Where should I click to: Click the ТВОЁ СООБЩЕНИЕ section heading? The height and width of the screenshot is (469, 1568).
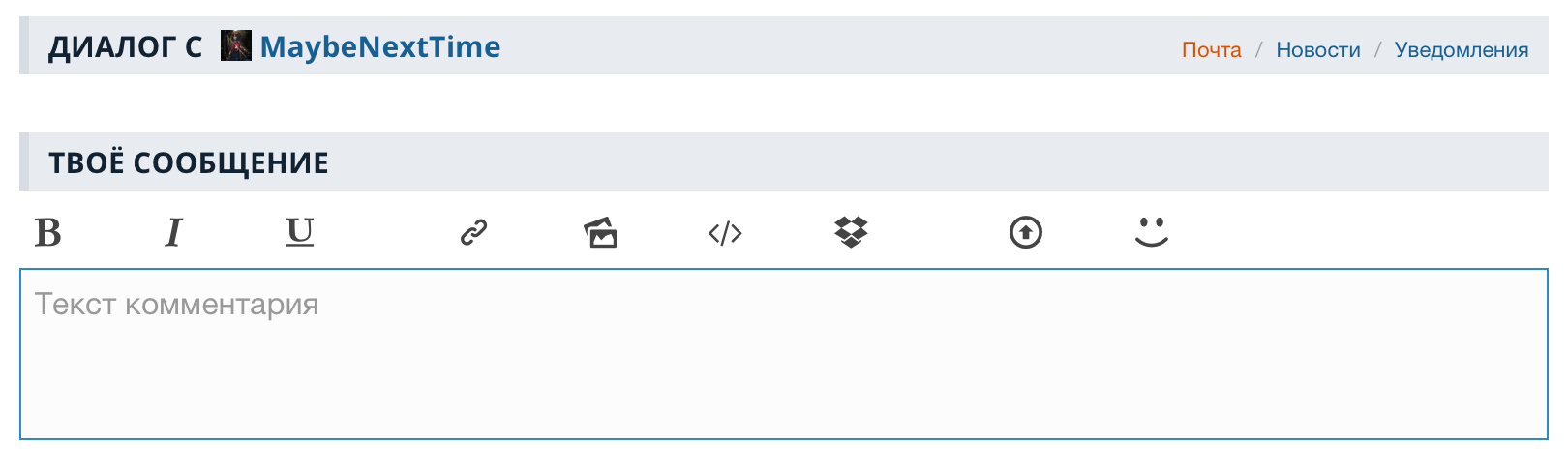point(189,162)
